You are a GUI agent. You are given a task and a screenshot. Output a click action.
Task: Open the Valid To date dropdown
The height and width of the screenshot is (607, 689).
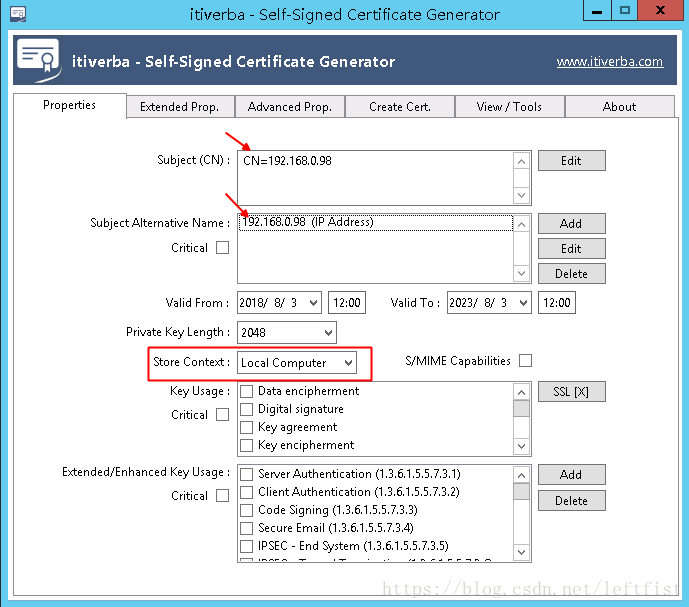[x=523, y=303]
